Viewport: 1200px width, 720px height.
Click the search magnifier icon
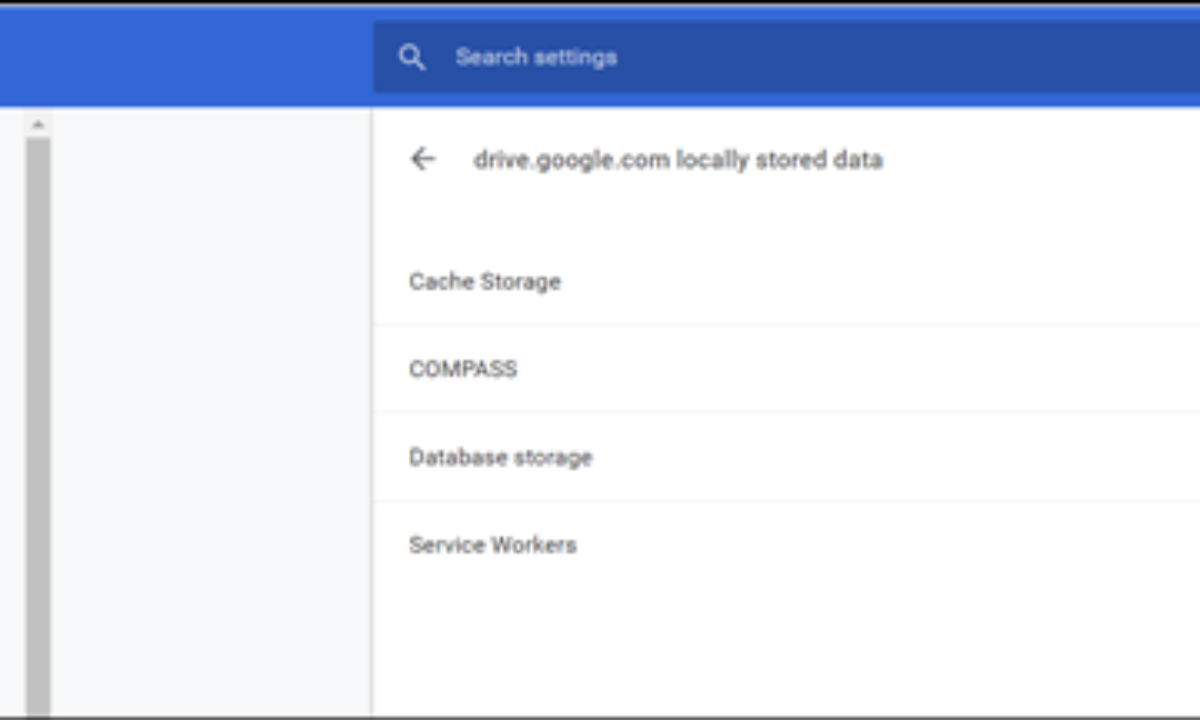[412, 57]
